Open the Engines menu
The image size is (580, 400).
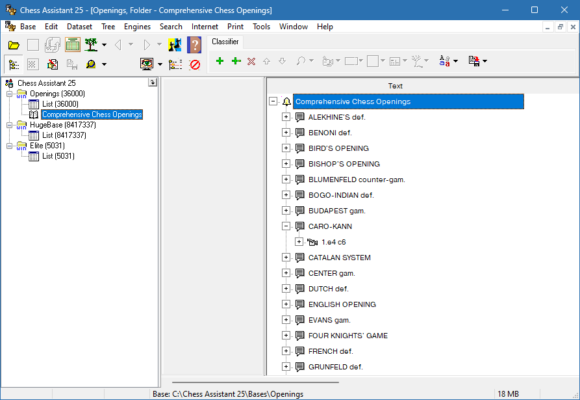137,27
